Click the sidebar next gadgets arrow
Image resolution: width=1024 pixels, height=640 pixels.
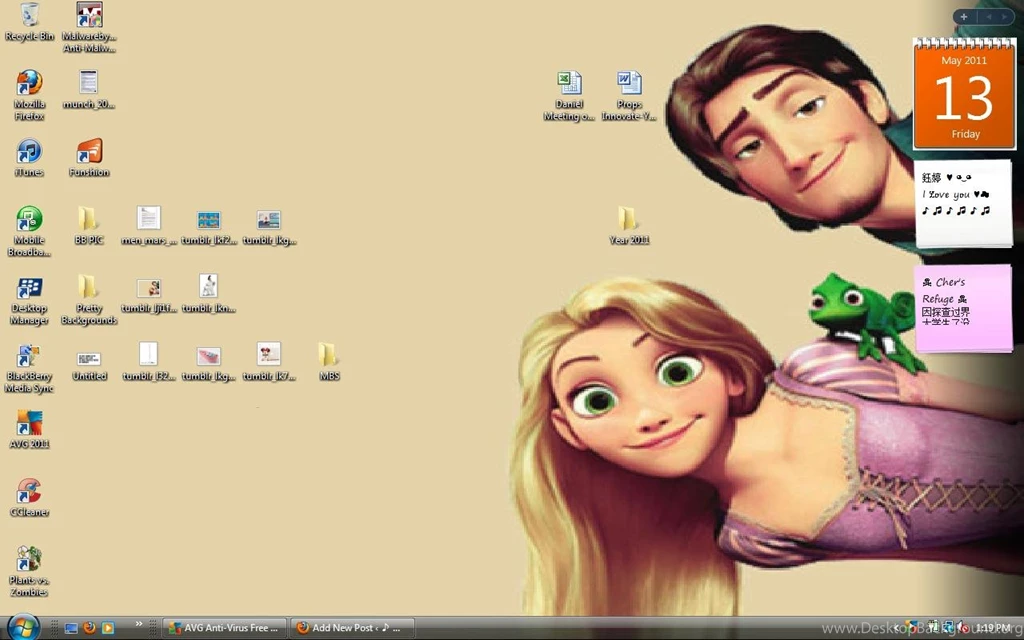click(1004, 17)
